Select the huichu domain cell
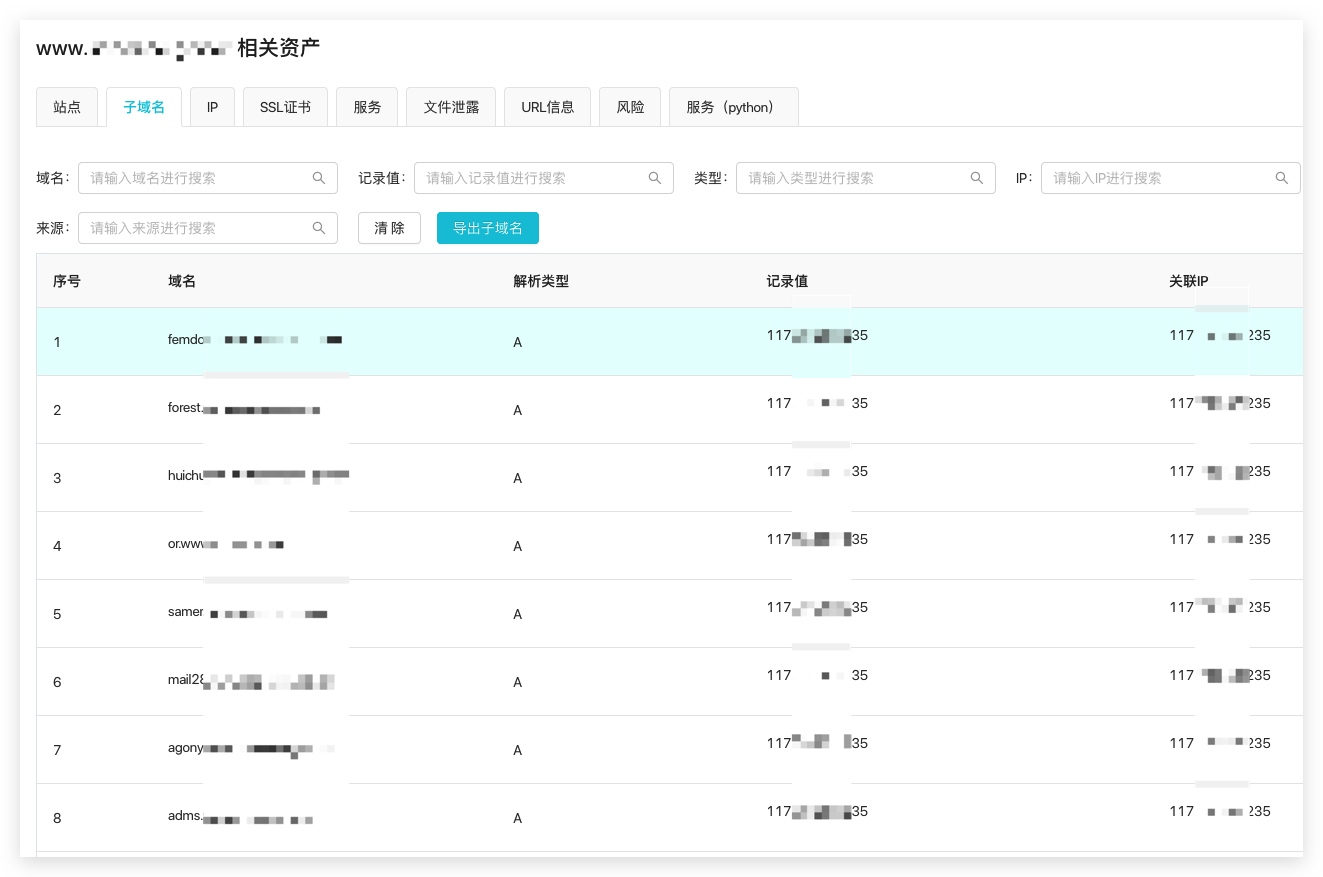The image size is (1323, 877). [259, 476]
